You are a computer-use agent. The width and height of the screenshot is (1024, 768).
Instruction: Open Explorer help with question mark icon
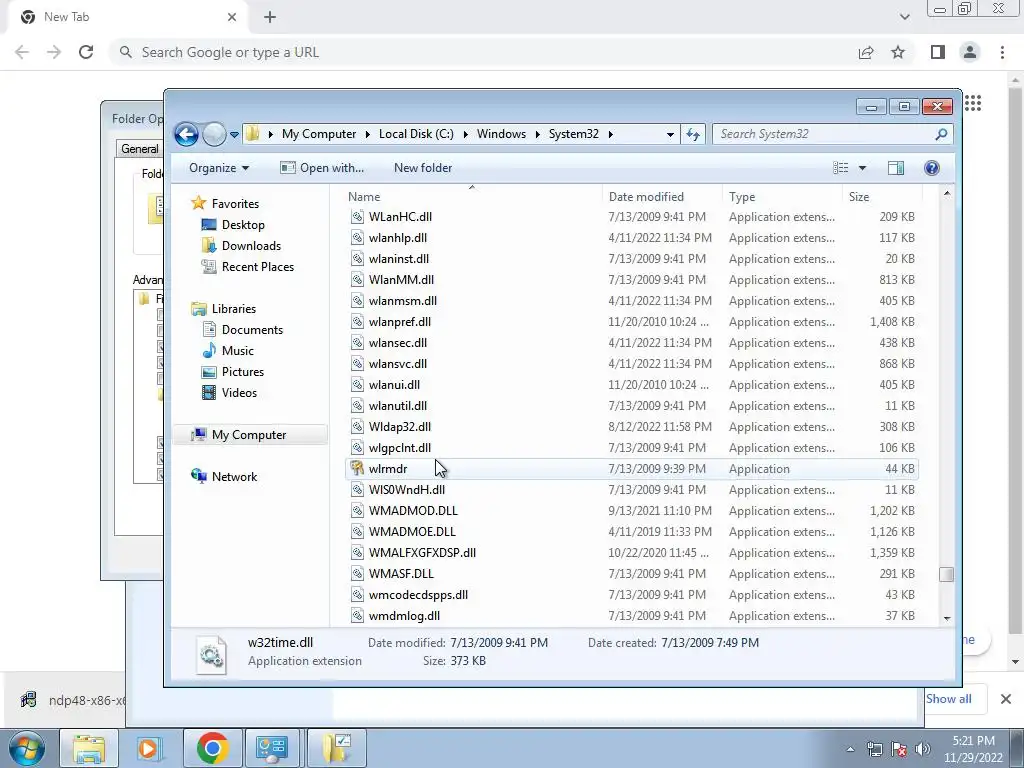[x=932, y=168]
